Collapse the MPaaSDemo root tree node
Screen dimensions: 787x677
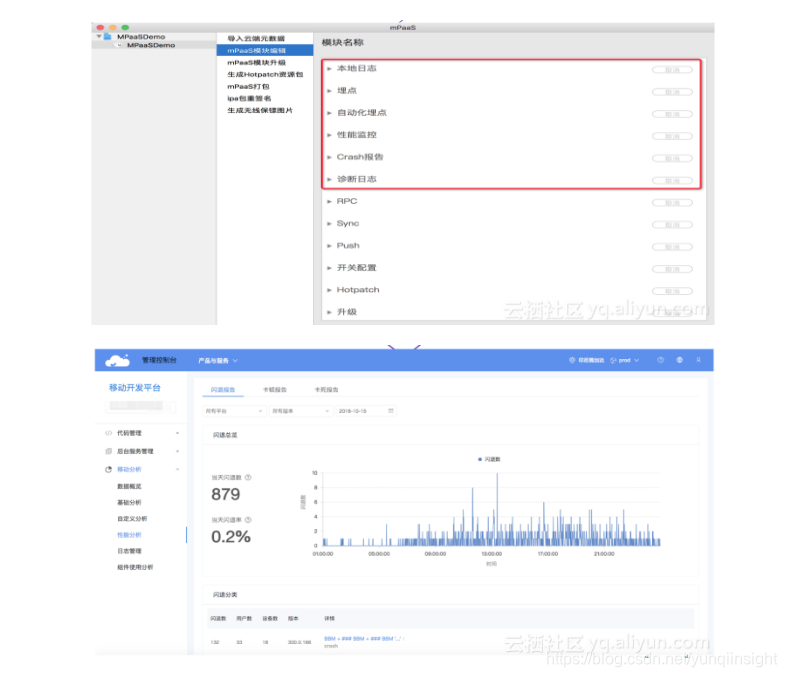click(x=99, y=36)
